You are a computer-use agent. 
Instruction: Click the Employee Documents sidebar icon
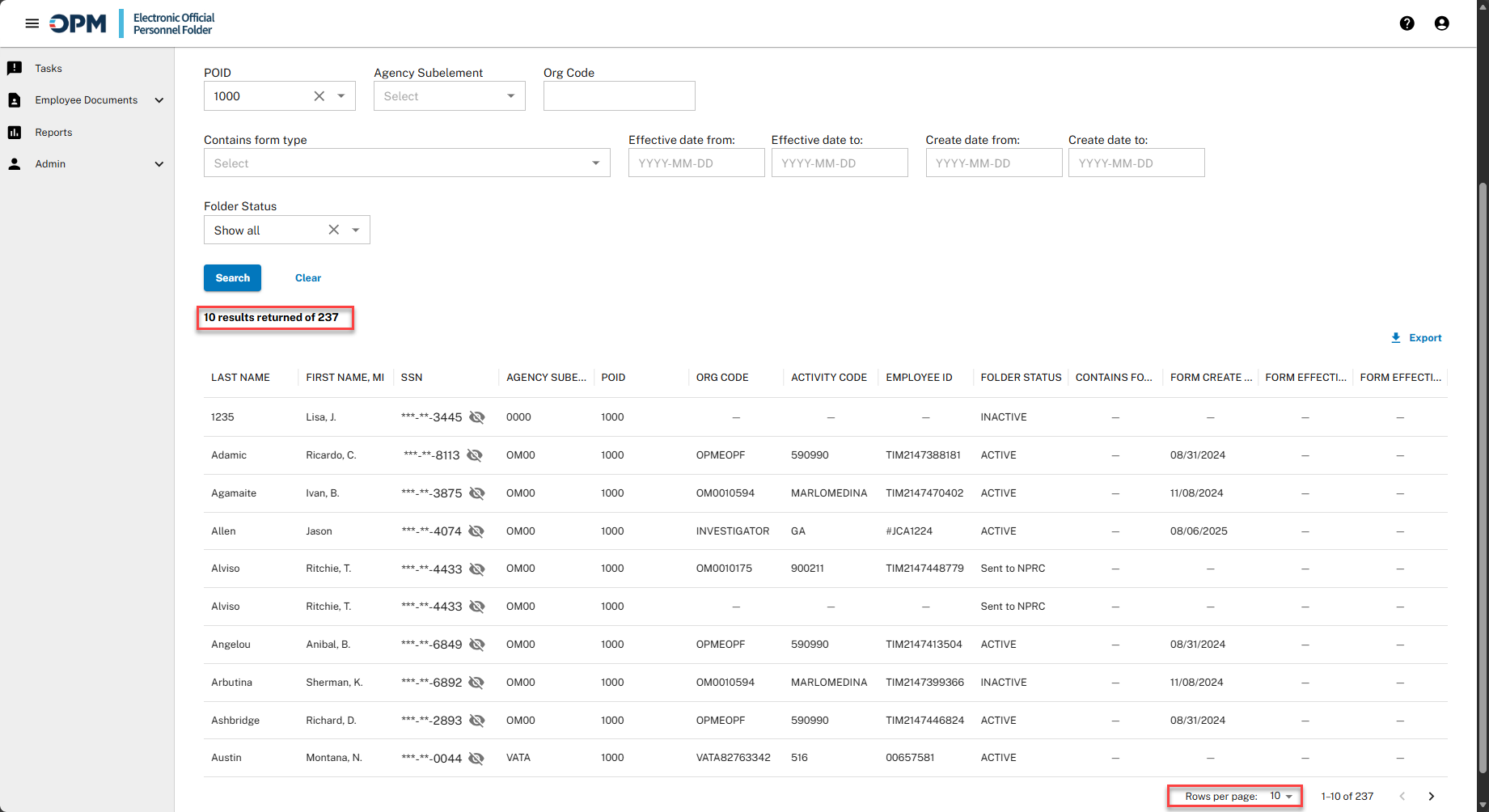point(15,100)
